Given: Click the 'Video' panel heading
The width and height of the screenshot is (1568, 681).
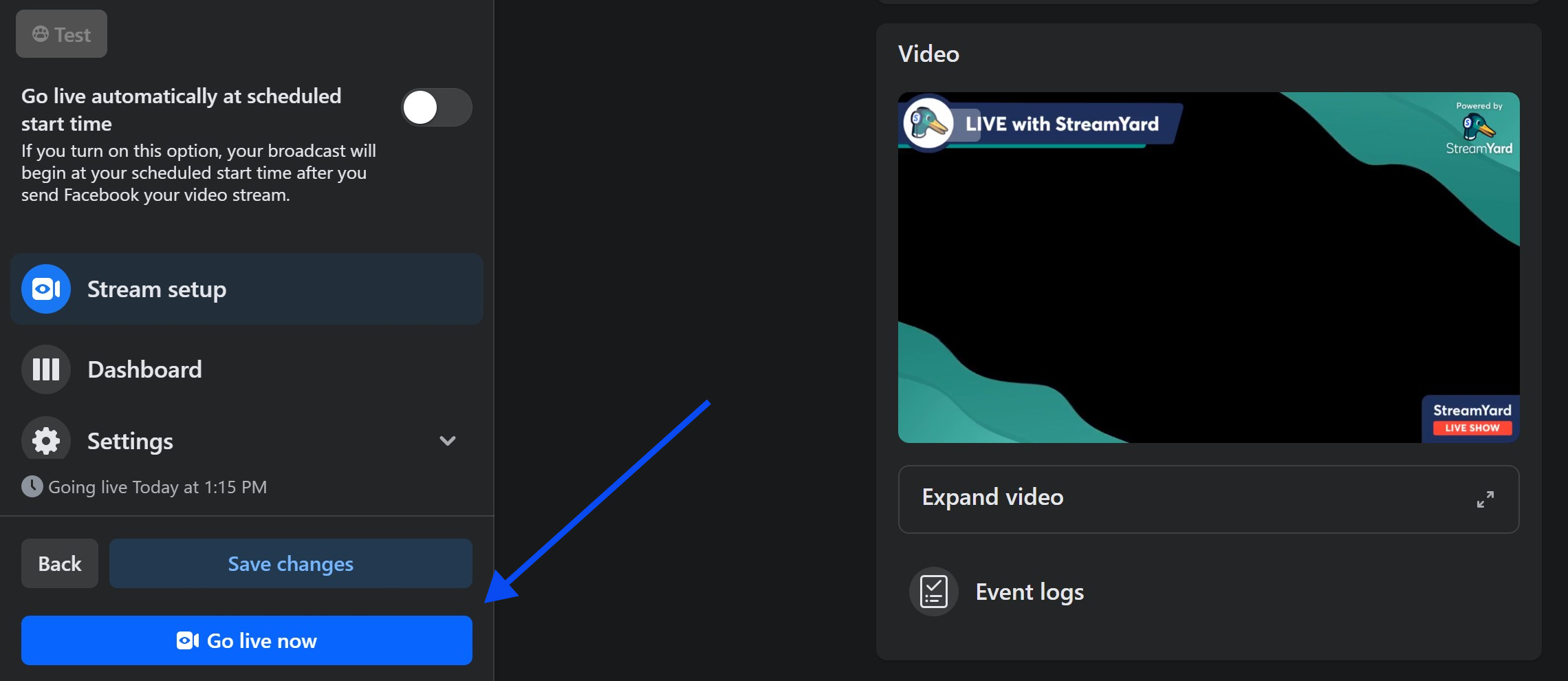Looking at the screenshot, I should pyautogui.click(x=928, y=54).
